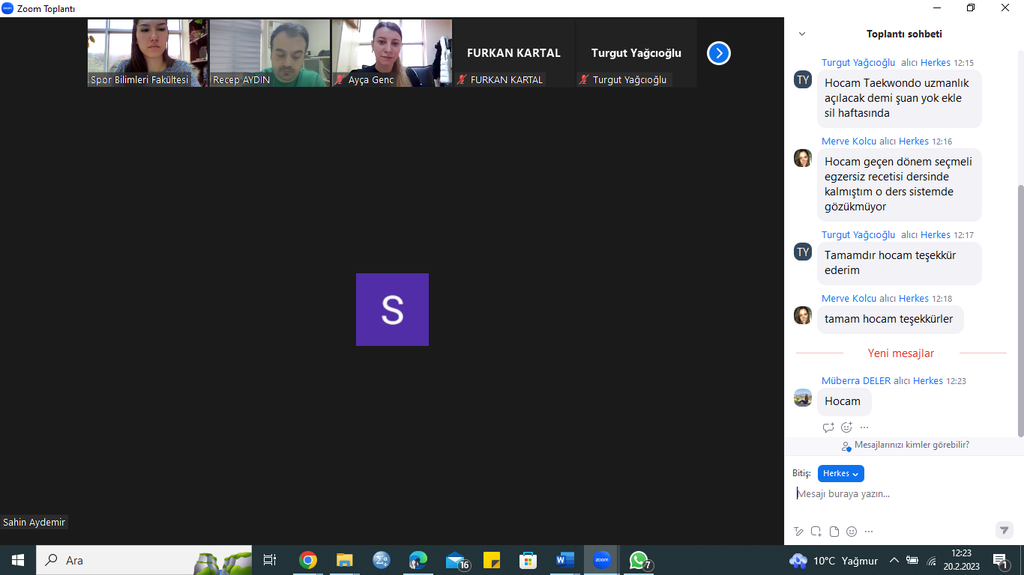1024x575 pixels.
Task: Open the emoji picker in message toolbar
Action: point(851,531)
